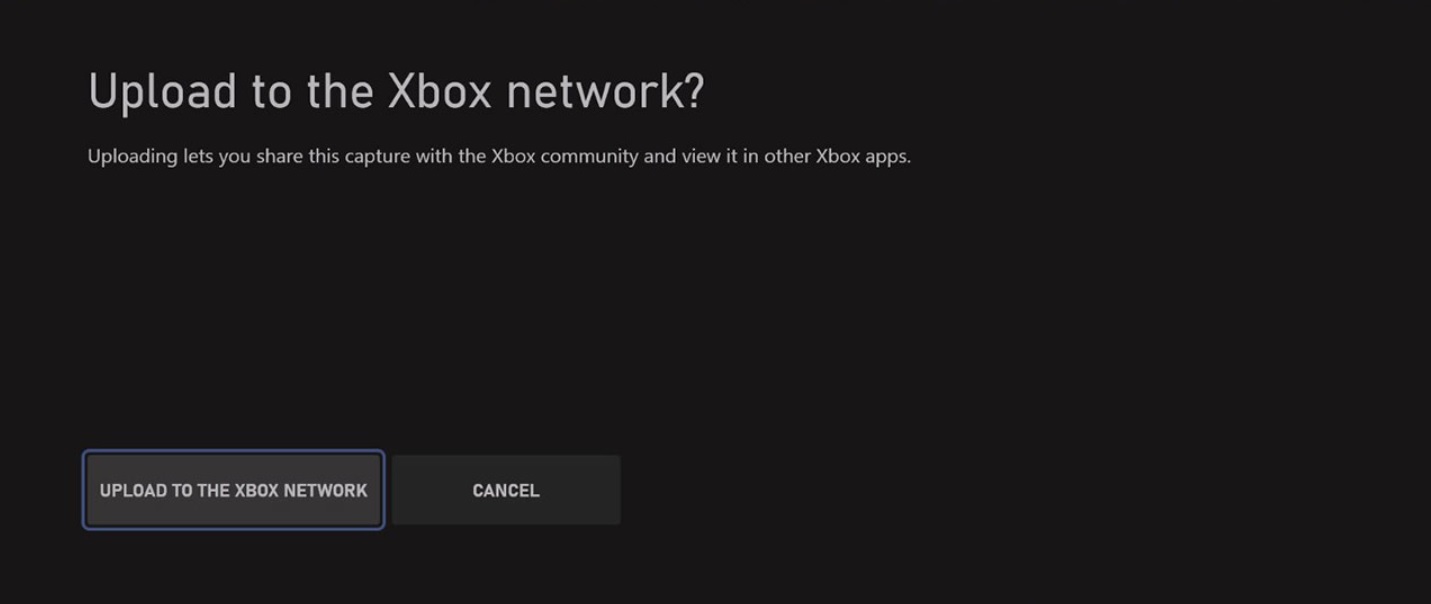
Task: Click the upload description text line
Action: (499, 157)
